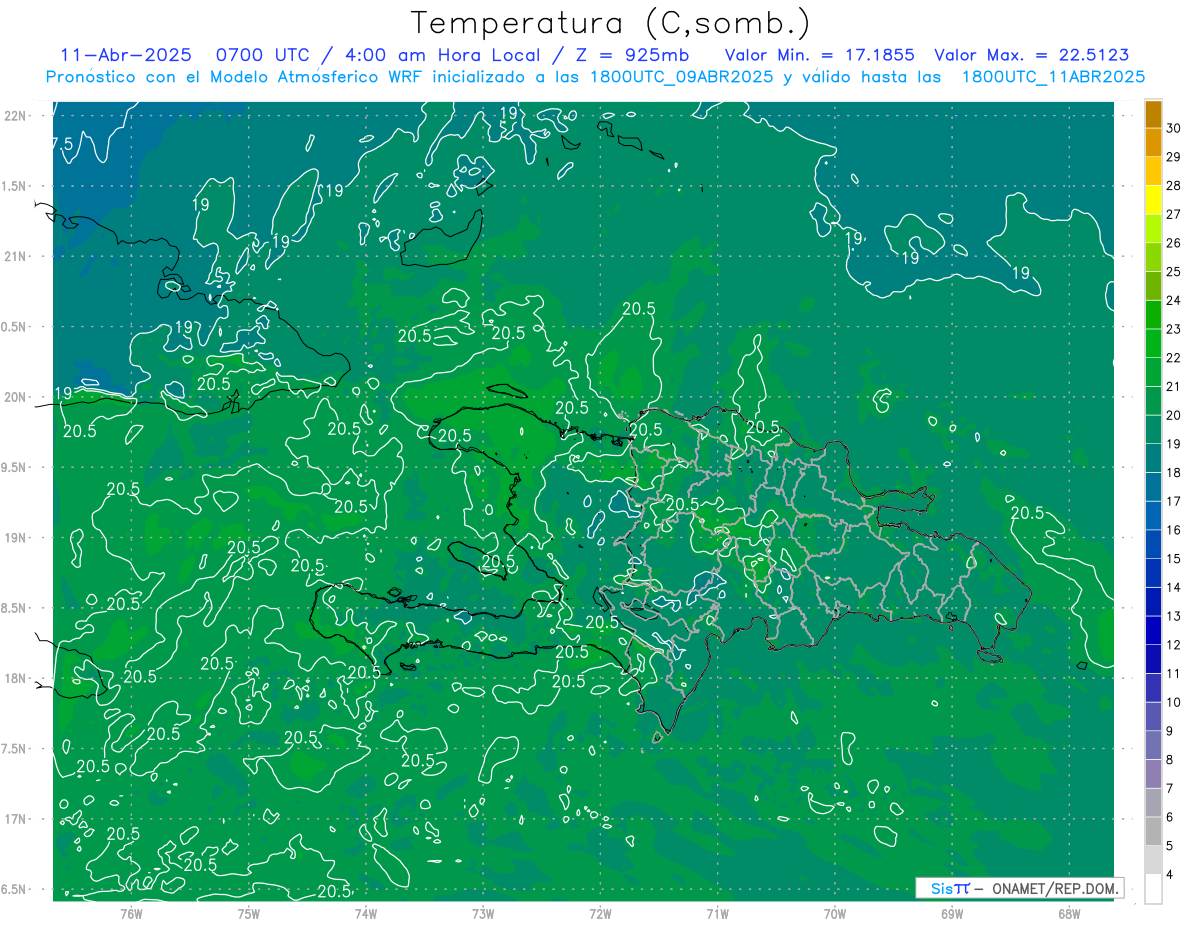Viewport: 1200px width, 927px height.
Task: Click '4:00 am Hora Local' in the header
Action: pos(442,55)
